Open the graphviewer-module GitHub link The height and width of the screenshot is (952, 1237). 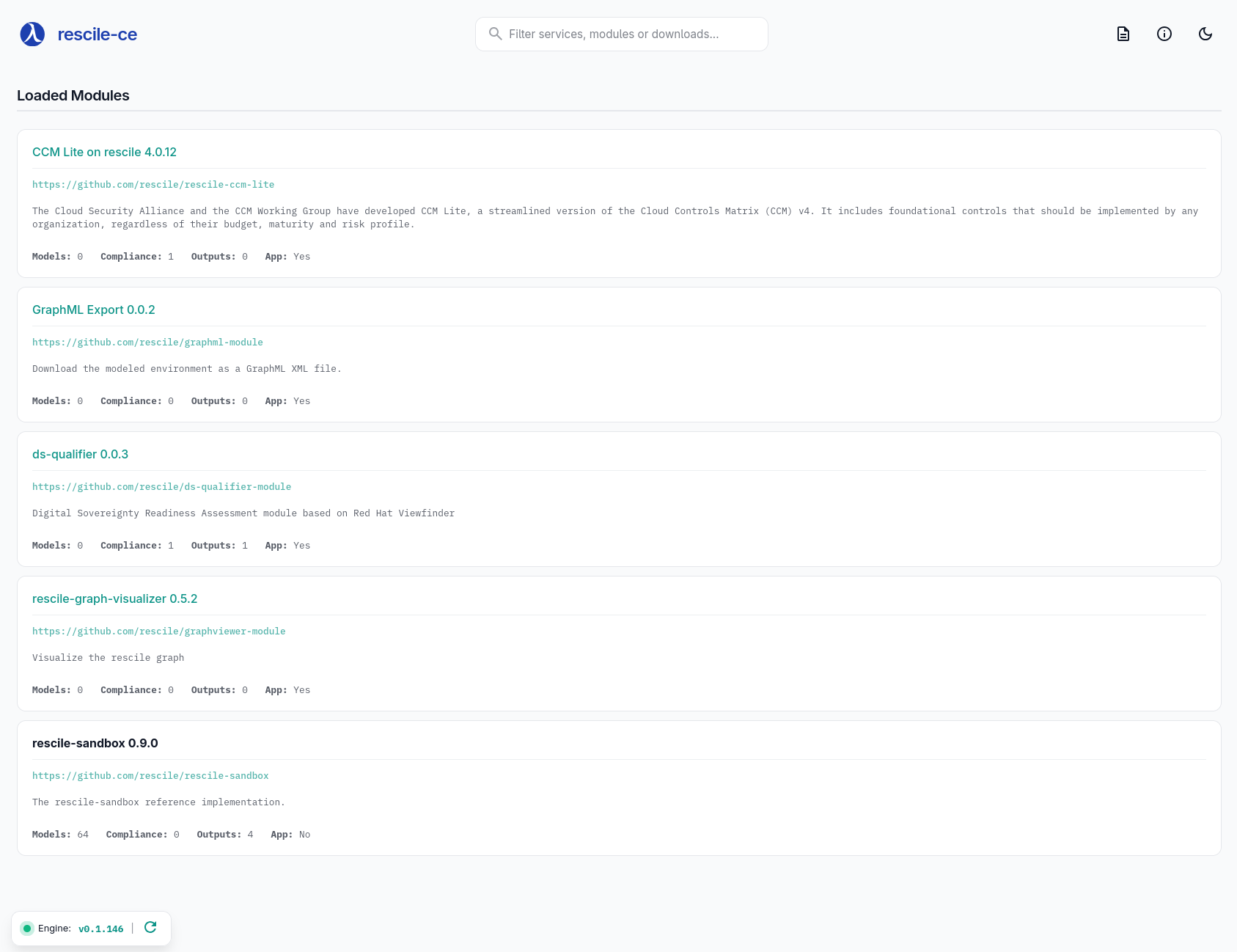tap(158, 631)
